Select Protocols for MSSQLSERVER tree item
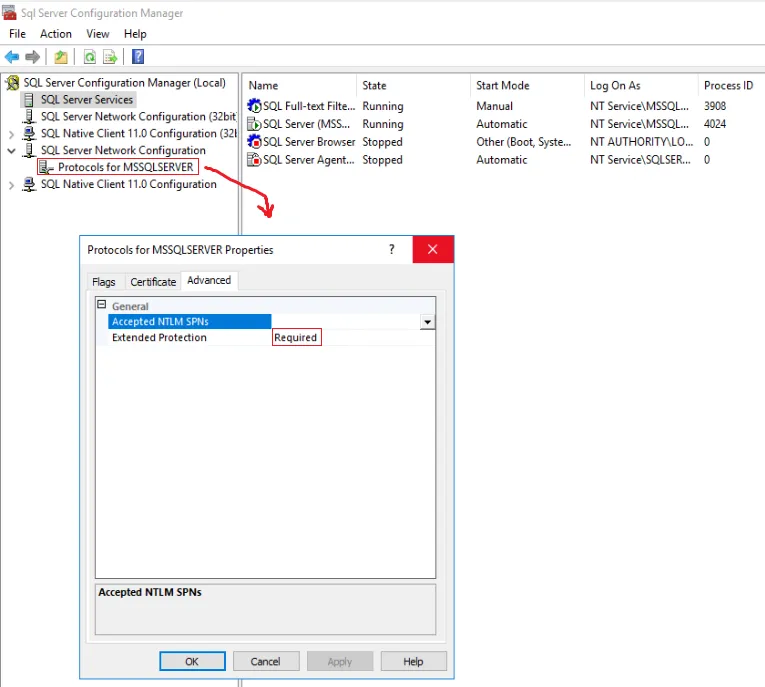This screenshot has width=765, height=687. [x=125, y=167]
